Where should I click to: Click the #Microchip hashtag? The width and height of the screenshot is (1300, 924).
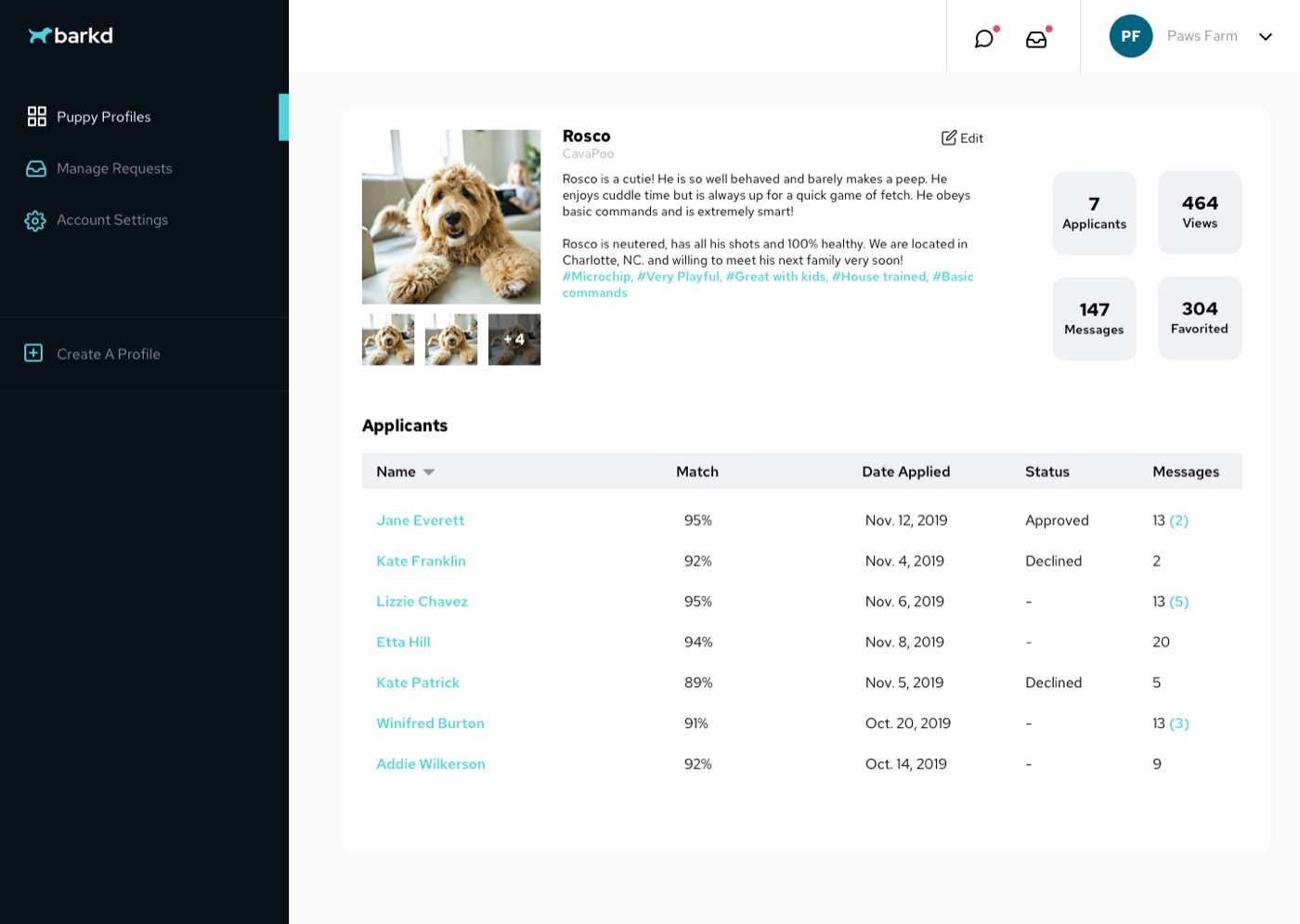tap(597, 277)
